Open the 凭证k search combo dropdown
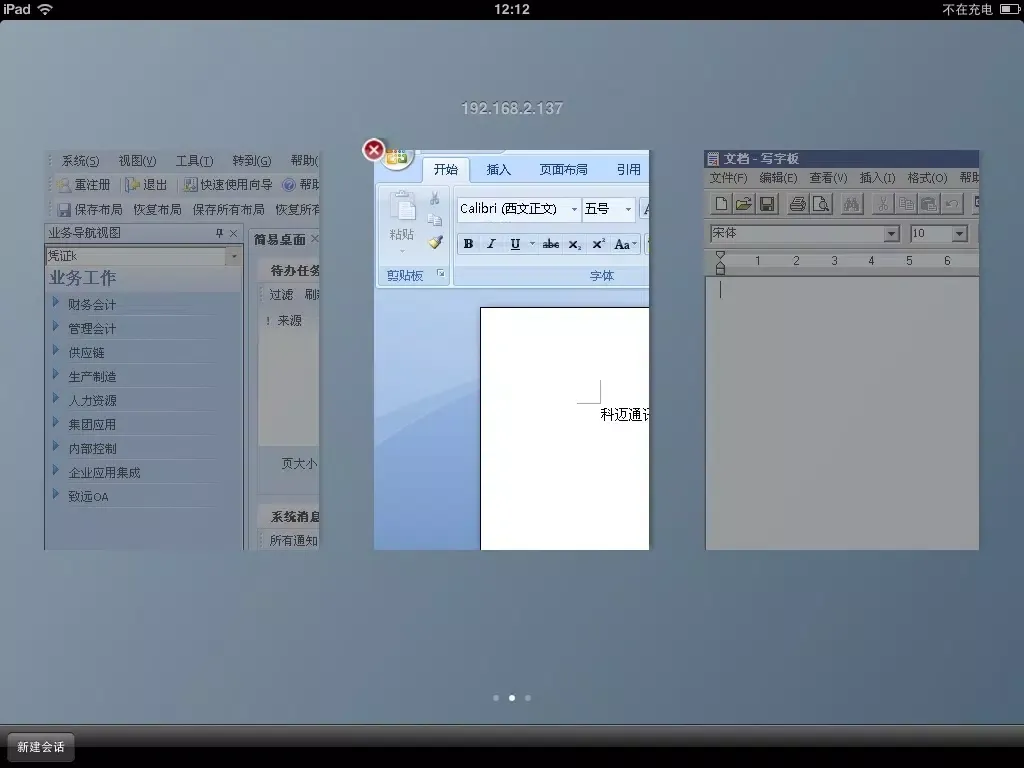Screen dimensions: 1024x768 (x=233, y=256)
